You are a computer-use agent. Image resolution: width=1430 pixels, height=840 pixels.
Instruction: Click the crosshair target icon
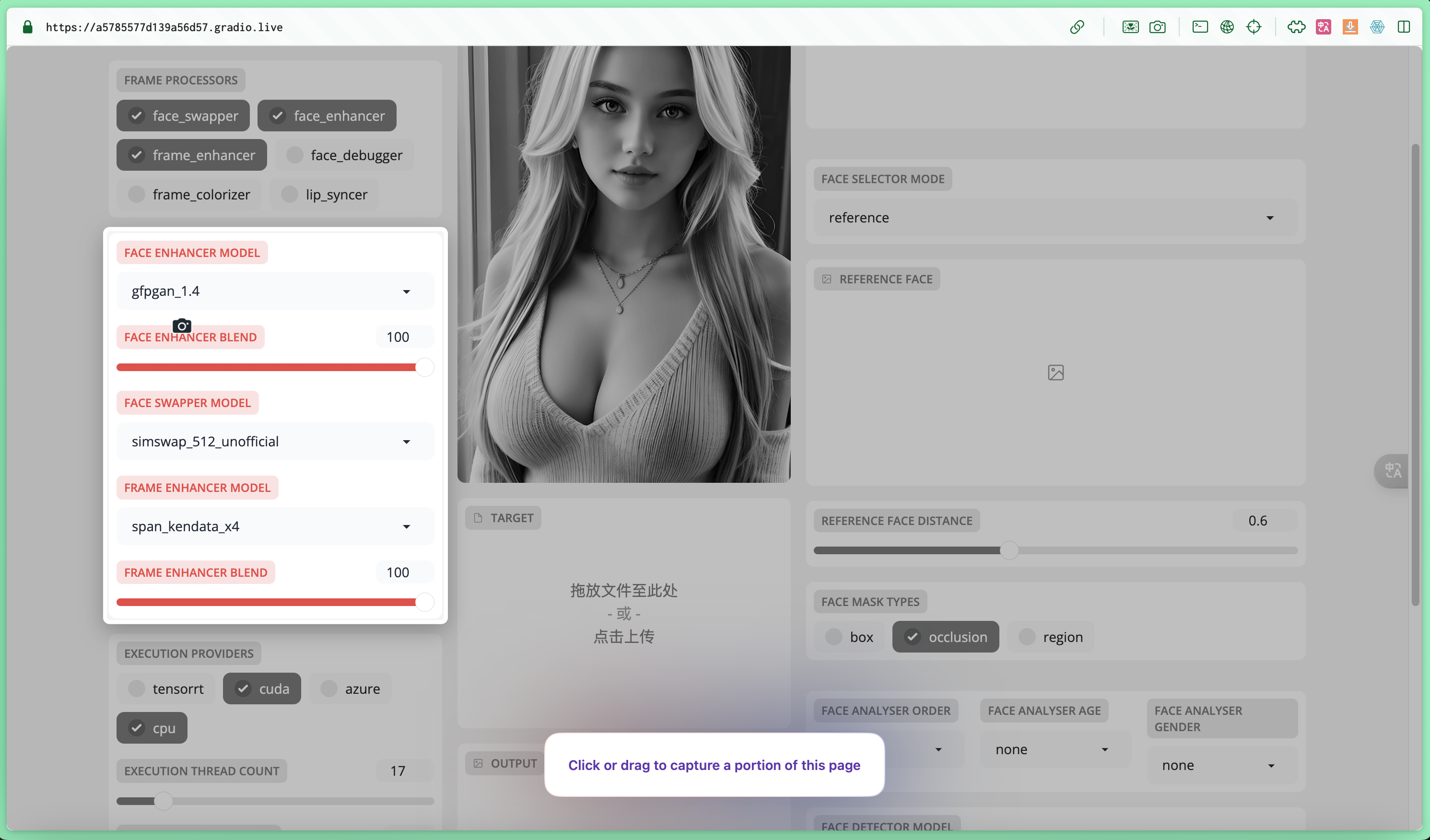click(1254, 27)
